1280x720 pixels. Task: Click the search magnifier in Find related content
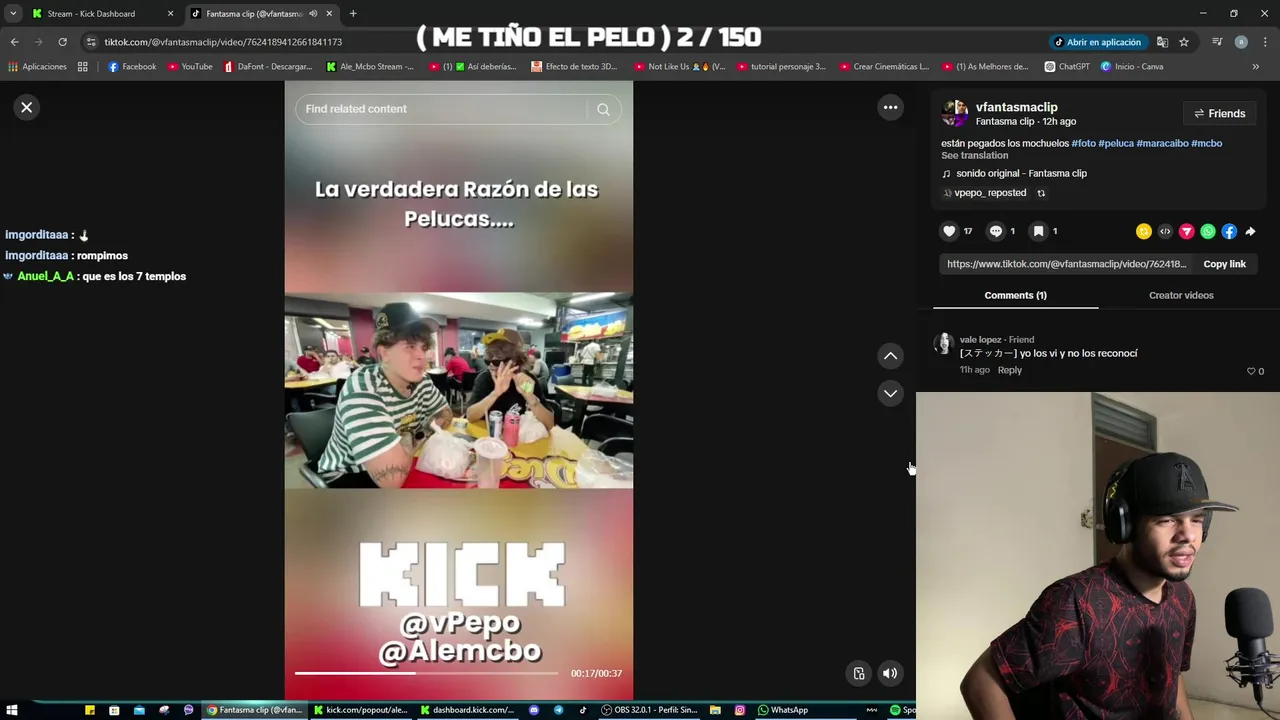[603, 109]
